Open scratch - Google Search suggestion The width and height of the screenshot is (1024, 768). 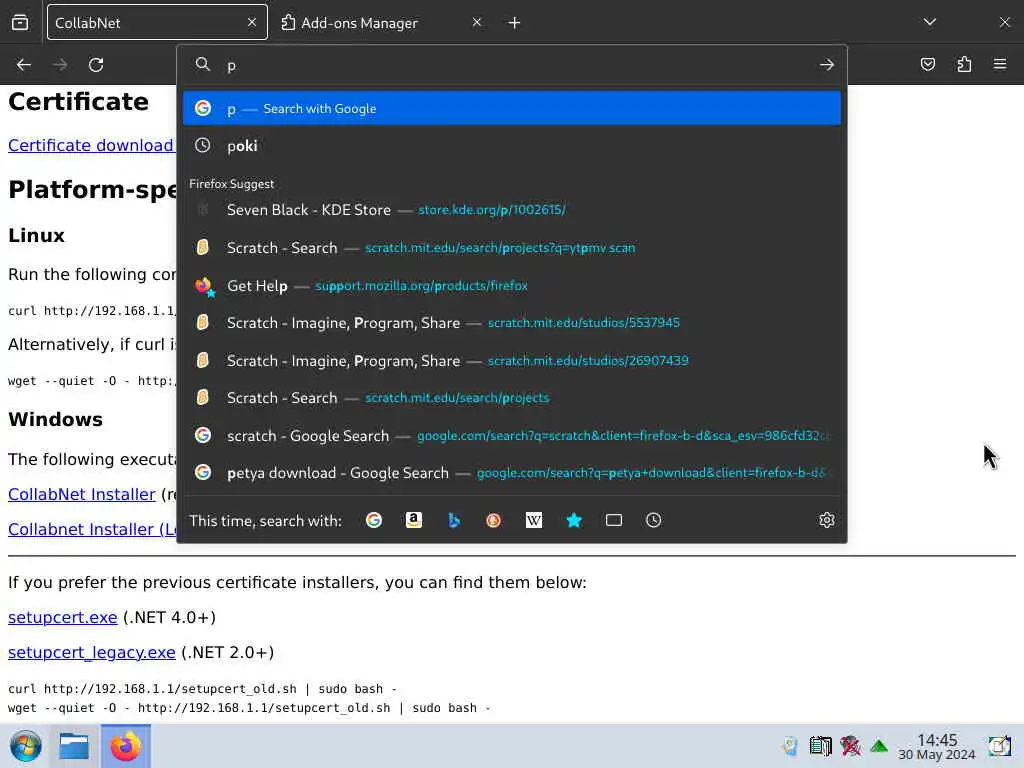pyautogui.click(x=512, y=436)
